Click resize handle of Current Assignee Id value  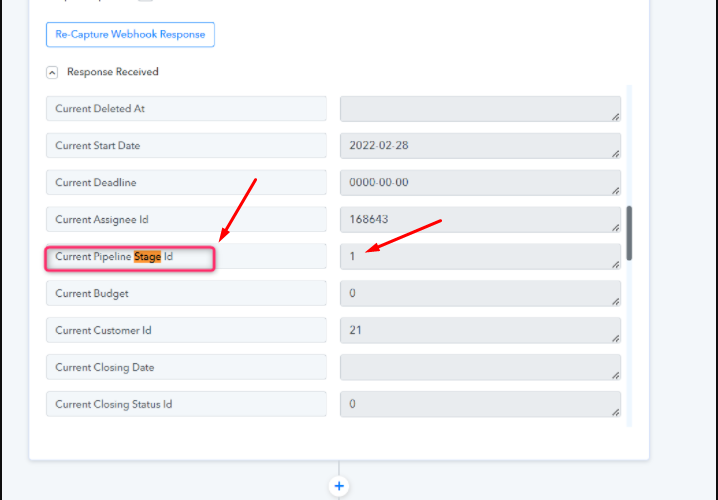(615, 228)
